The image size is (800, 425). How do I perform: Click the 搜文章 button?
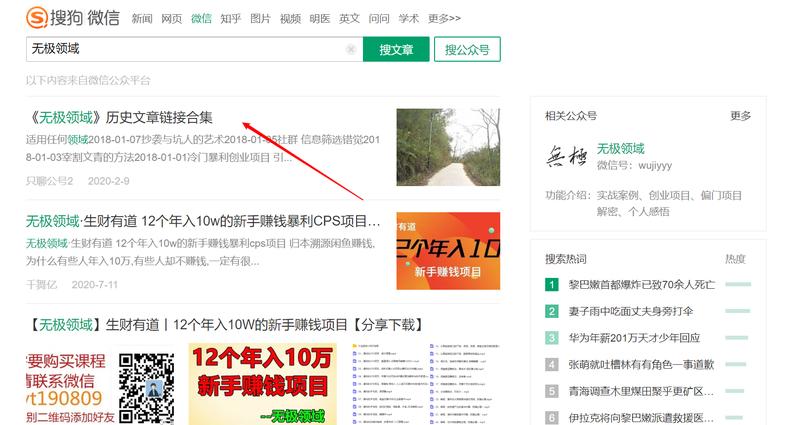396,49
